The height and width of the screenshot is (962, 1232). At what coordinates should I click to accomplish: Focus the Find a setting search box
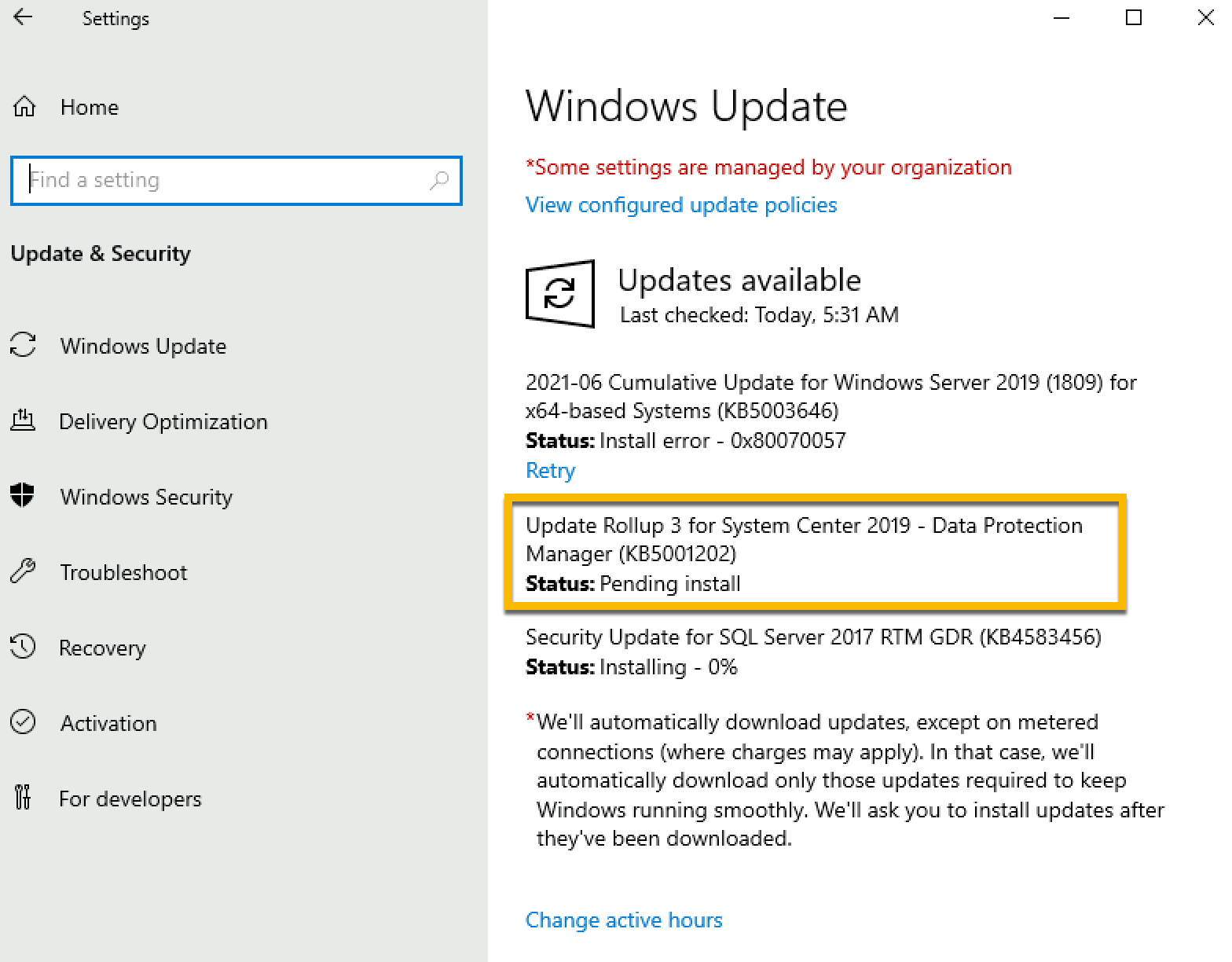236,181
